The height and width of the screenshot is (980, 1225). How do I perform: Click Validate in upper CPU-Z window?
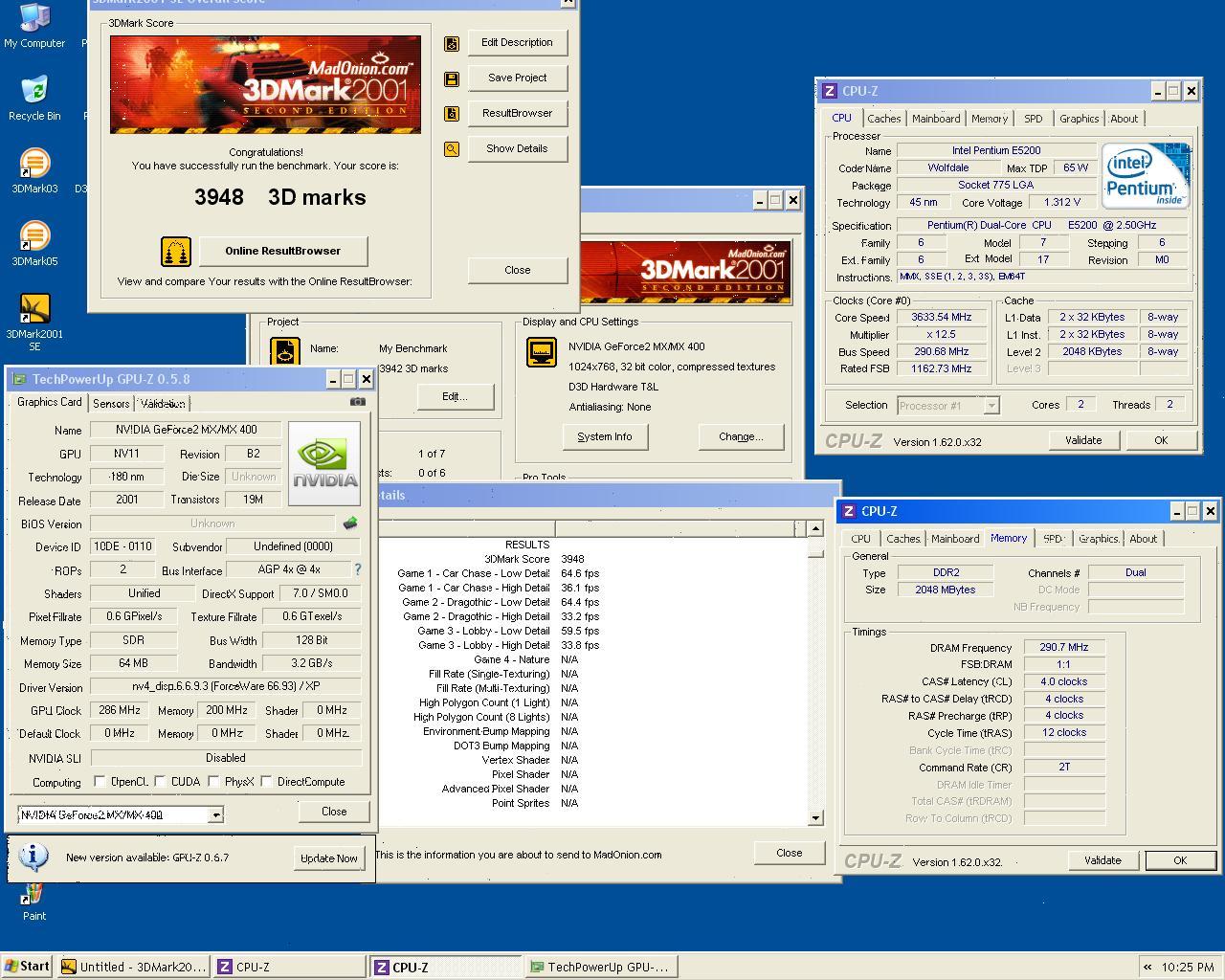pyautogui.click(x=1083, y=440)
